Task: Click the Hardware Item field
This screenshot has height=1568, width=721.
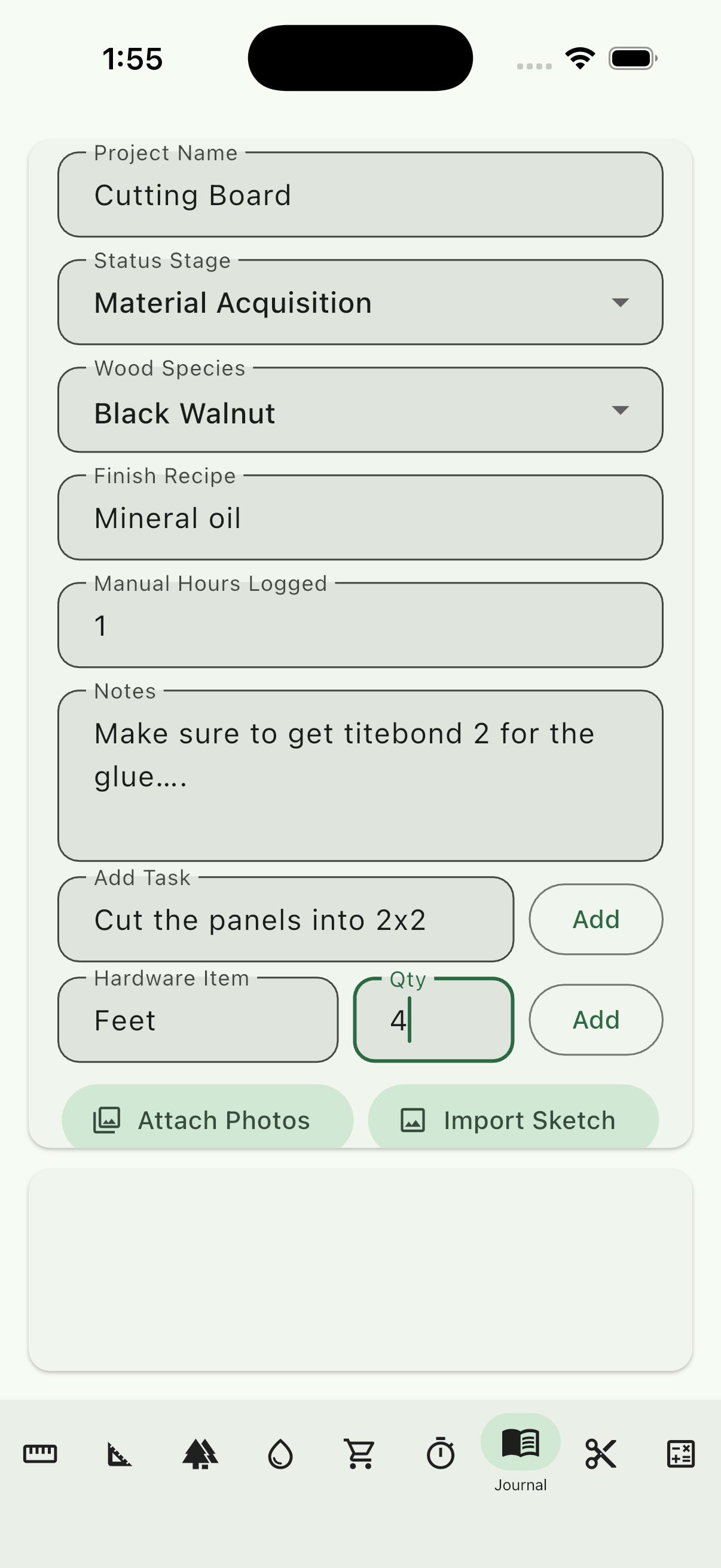Action: [198, 1020]
